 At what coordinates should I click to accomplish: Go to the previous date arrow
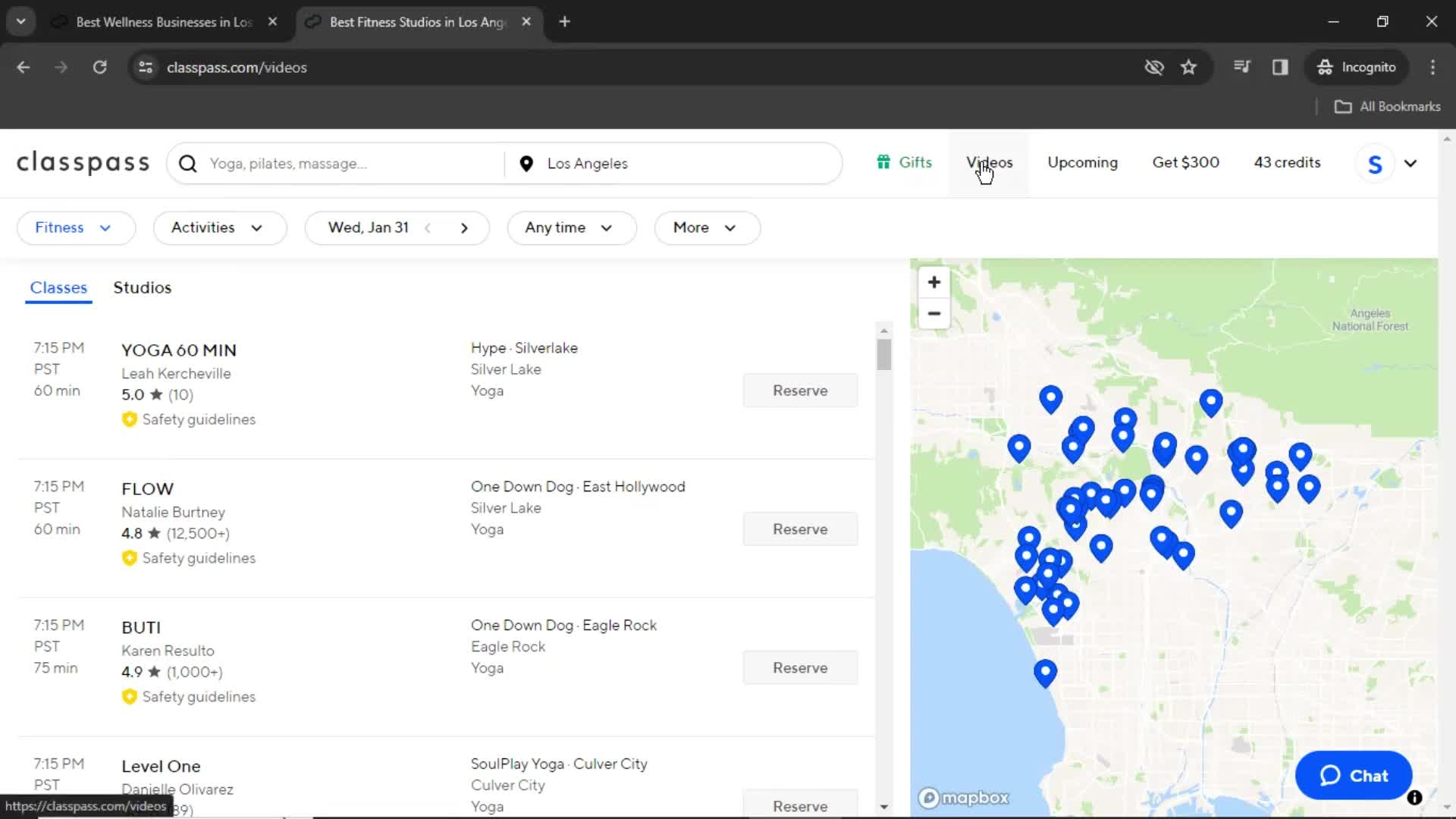428,228
